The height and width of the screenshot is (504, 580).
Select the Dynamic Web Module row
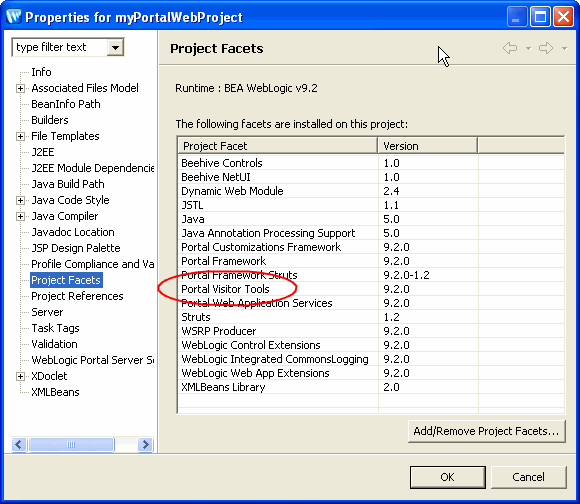(371, 191)
